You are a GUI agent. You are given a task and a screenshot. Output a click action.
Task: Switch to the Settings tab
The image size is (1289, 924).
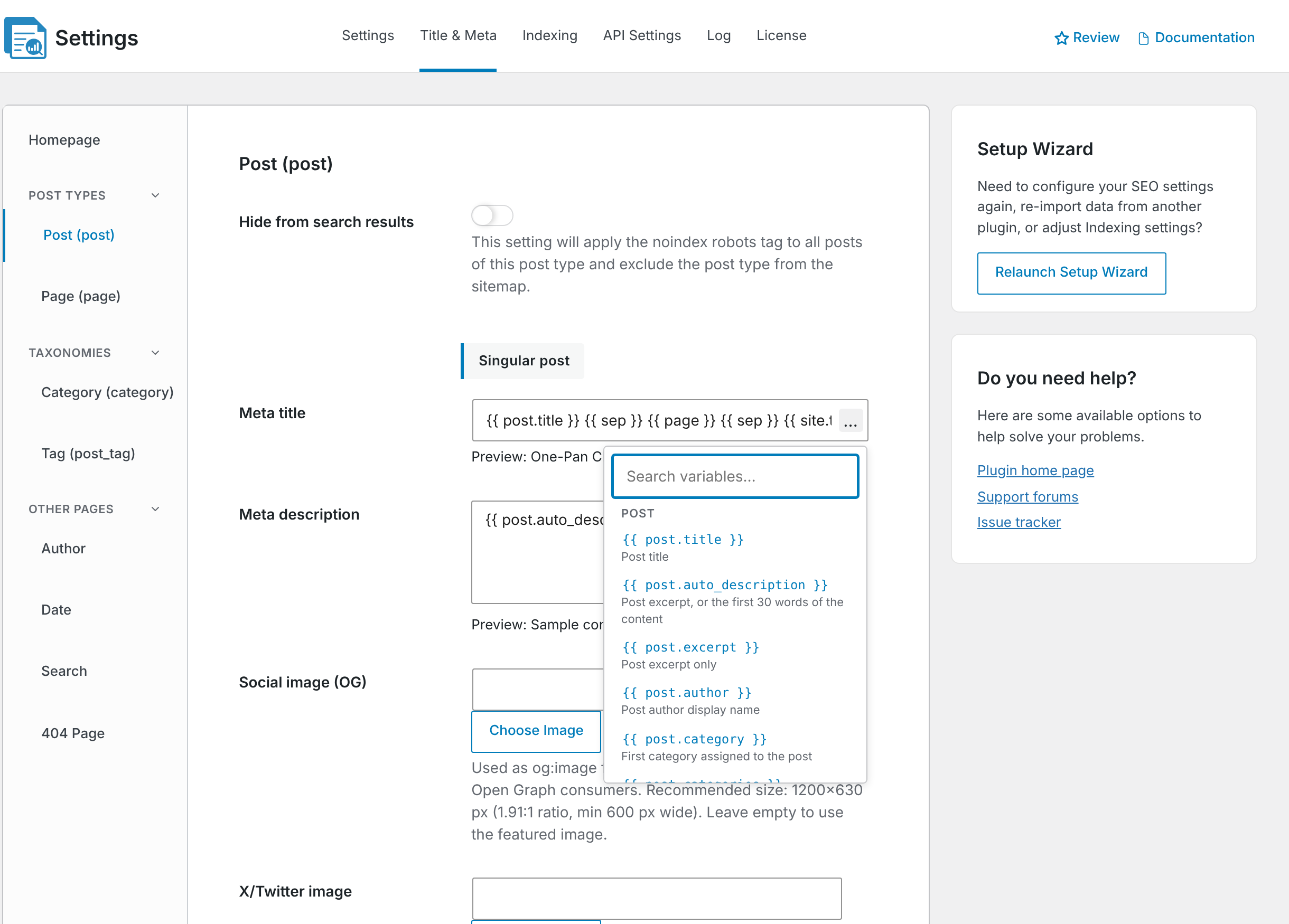pos(368,36)
